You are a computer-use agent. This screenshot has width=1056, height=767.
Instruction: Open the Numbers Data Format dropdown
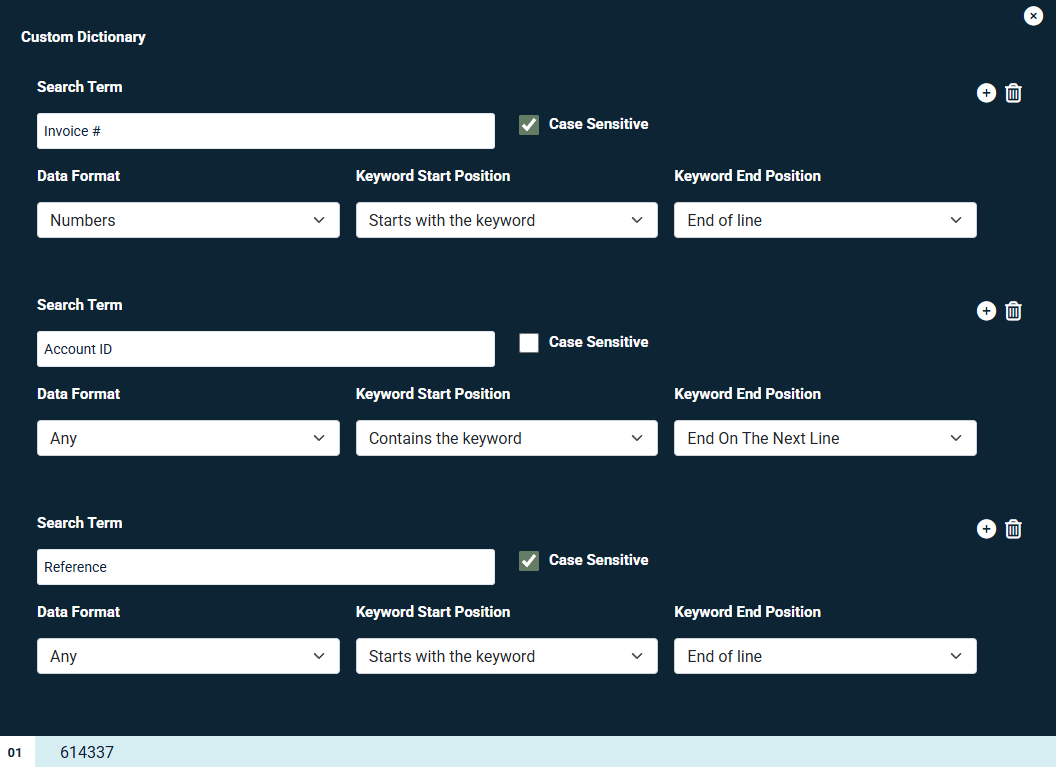(188, 220)
